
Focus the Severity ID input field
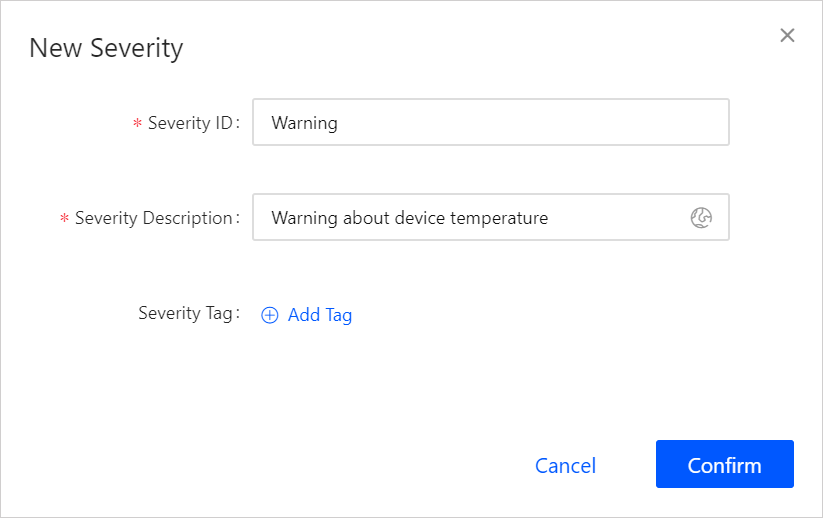click(490, 123)
